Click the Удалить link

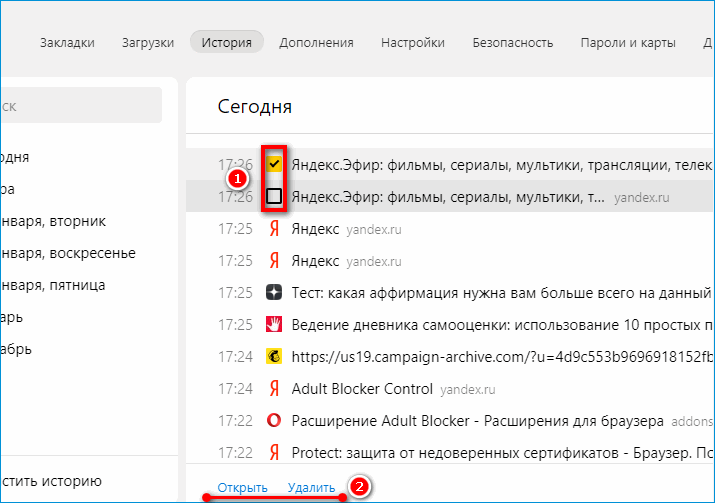311,487
